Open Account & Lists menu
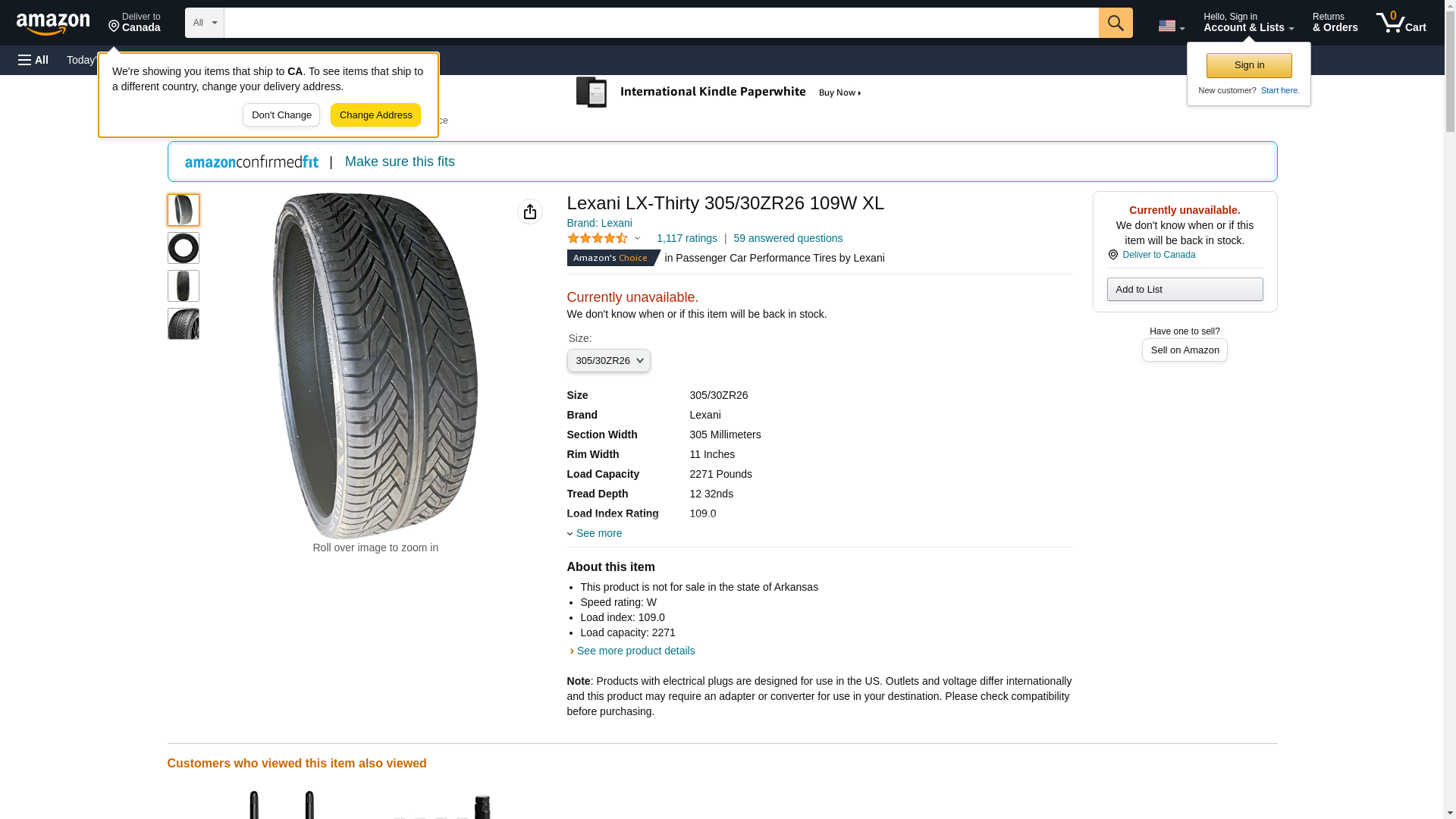 (x=1248, y=23)
